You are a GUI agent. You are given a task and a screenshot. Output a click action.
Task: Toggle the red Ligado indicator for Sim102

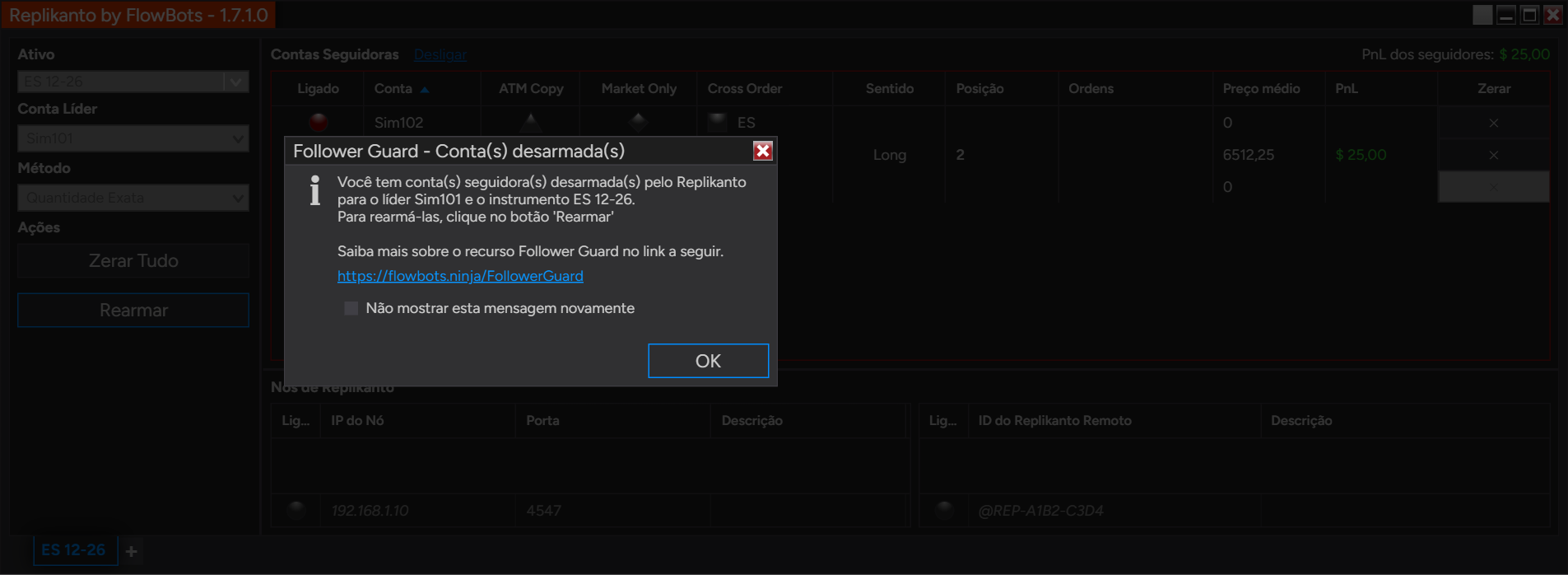click(319, 122)
